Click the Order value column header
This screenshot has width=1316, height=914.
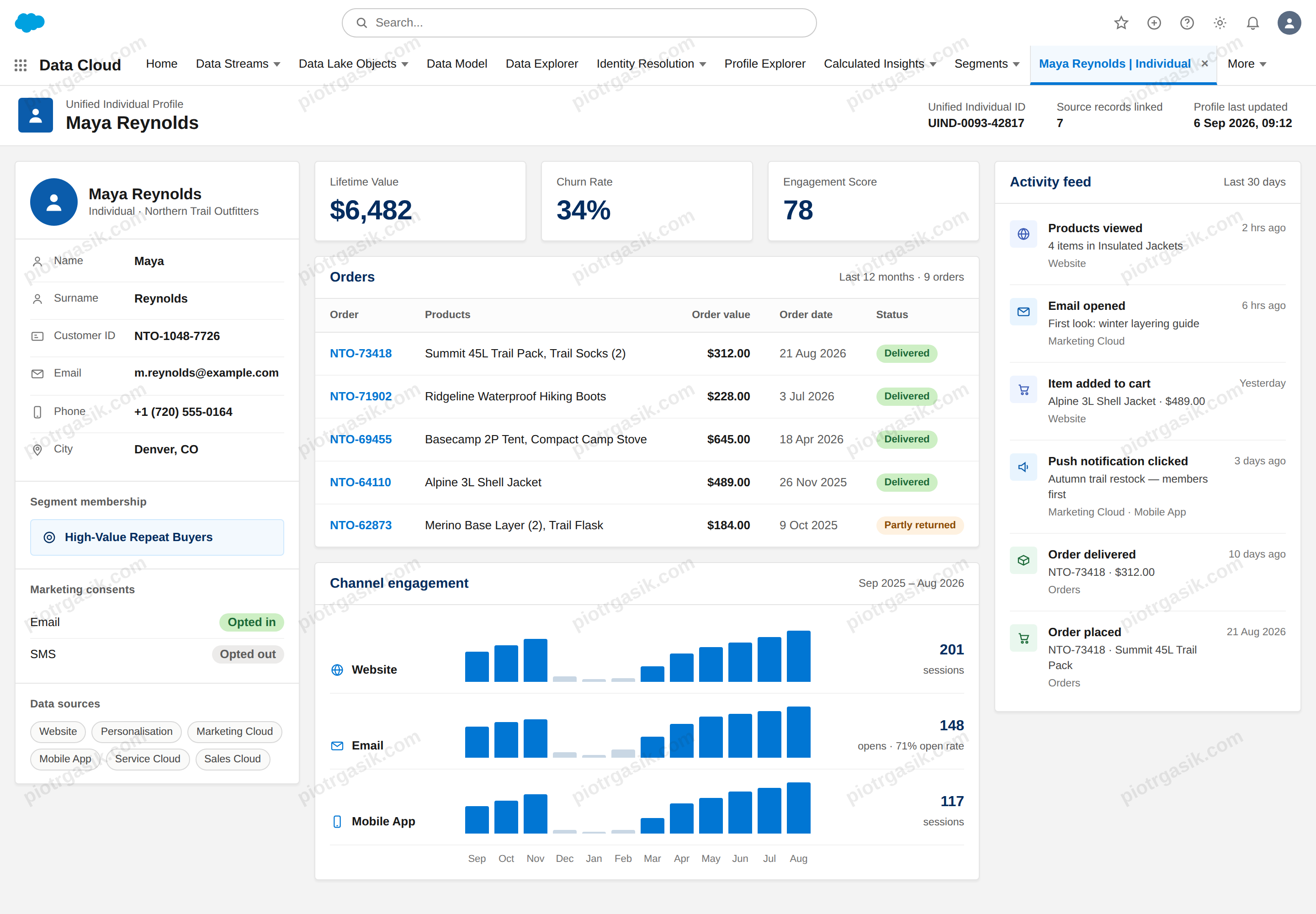721,315
